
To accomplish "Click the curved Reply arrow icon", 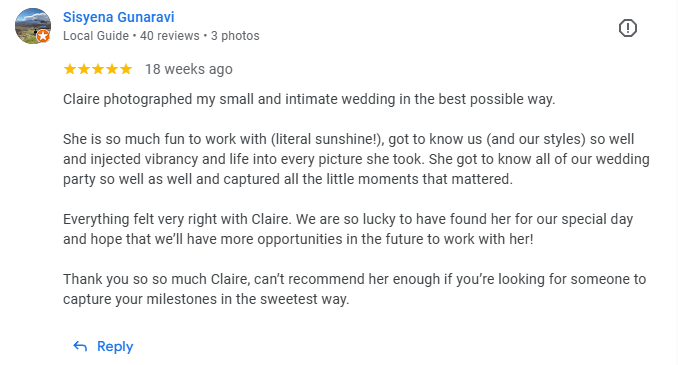I will (80, 346).
